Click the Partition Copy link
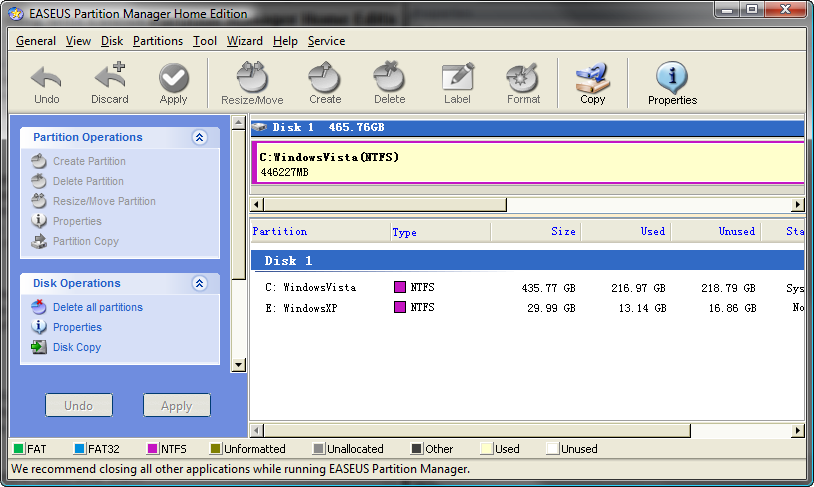Image resolution: width=814 pixels, height=487 pixels. (86, 241)
